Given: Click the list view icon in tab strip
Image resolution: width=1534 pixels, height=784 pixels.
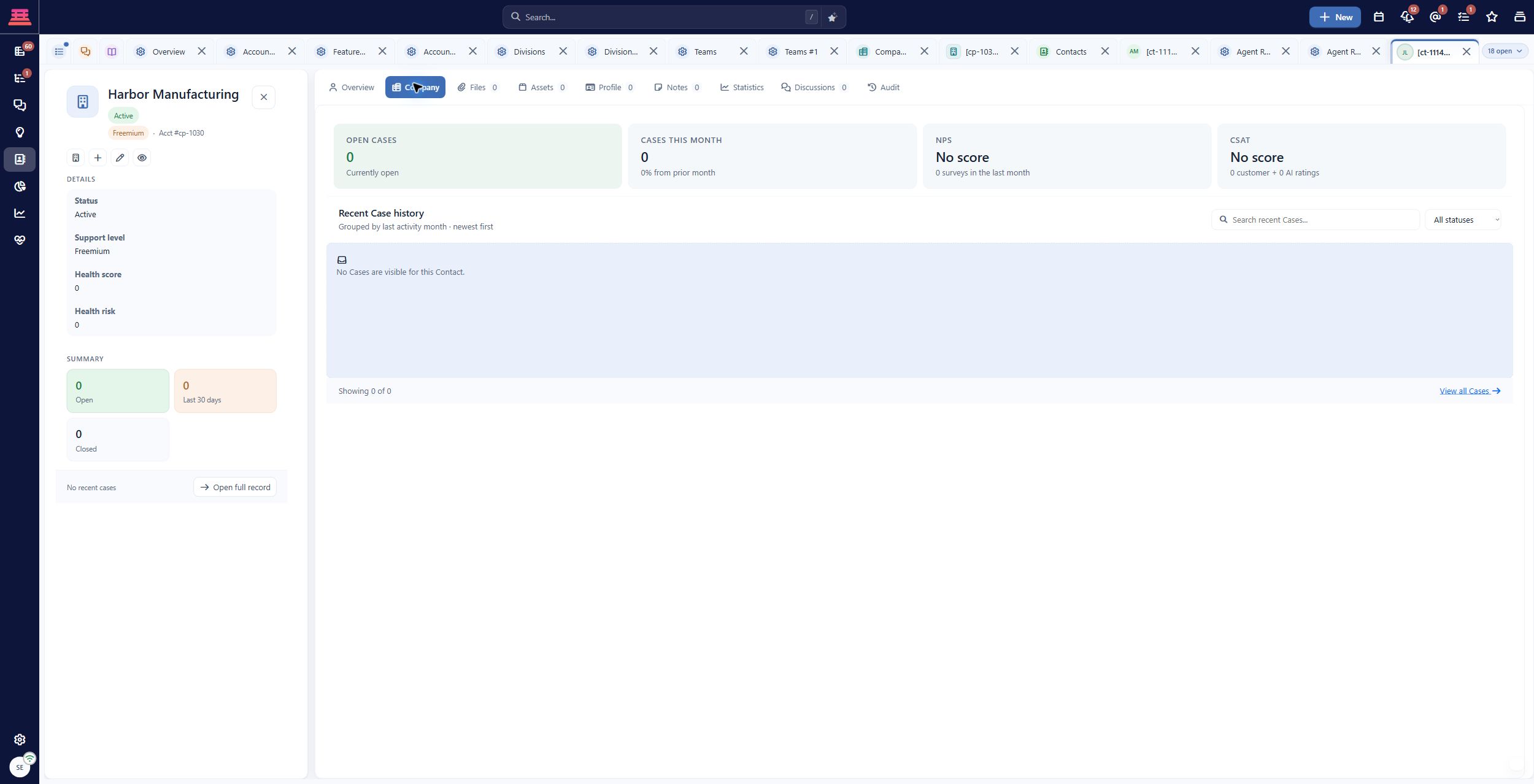Looking at the screenshot, I should coord(59,52).
